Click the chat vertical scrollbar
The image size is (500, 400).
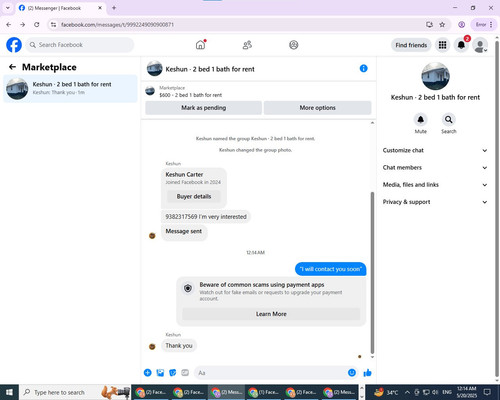(x=372, y=272)
